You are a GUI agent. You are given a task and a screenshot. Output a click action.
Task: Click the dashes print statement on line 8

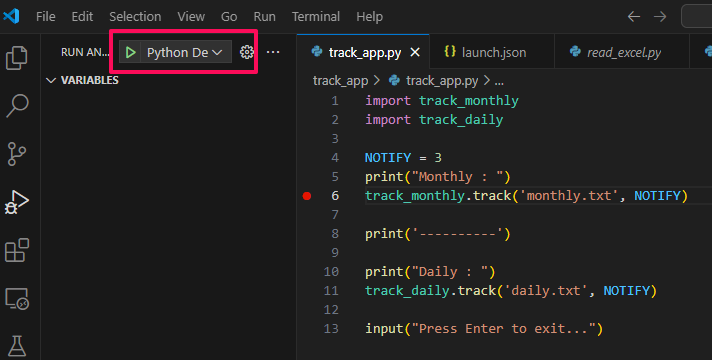pos(438,234)
